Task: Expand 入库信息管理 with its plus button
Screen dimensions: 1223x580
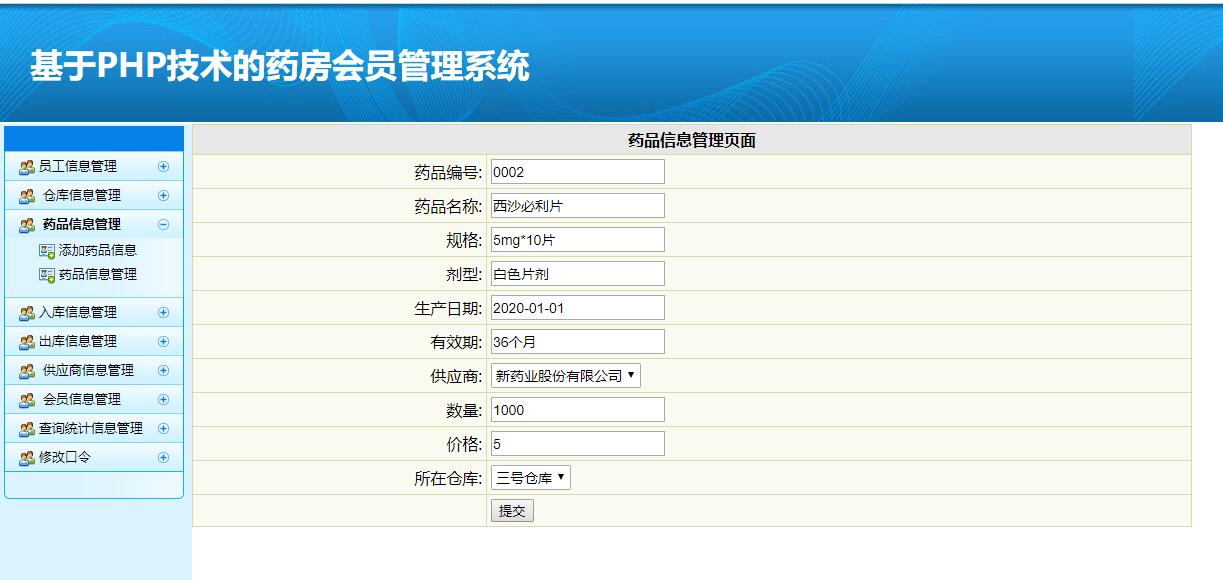Action: [164, 313]
